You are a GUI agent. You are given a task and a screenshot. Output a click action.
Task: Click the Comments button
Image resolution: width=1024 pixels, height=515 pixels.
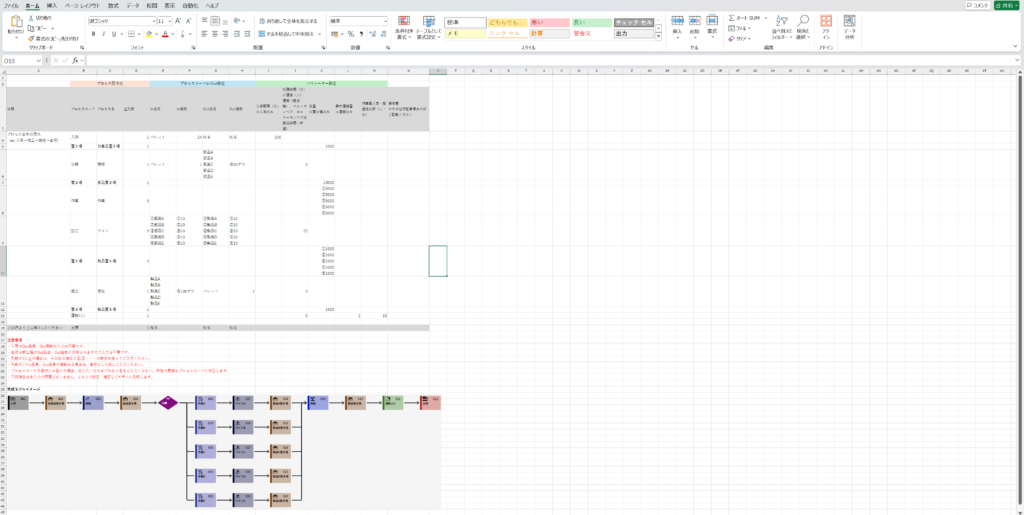(975, 5)
